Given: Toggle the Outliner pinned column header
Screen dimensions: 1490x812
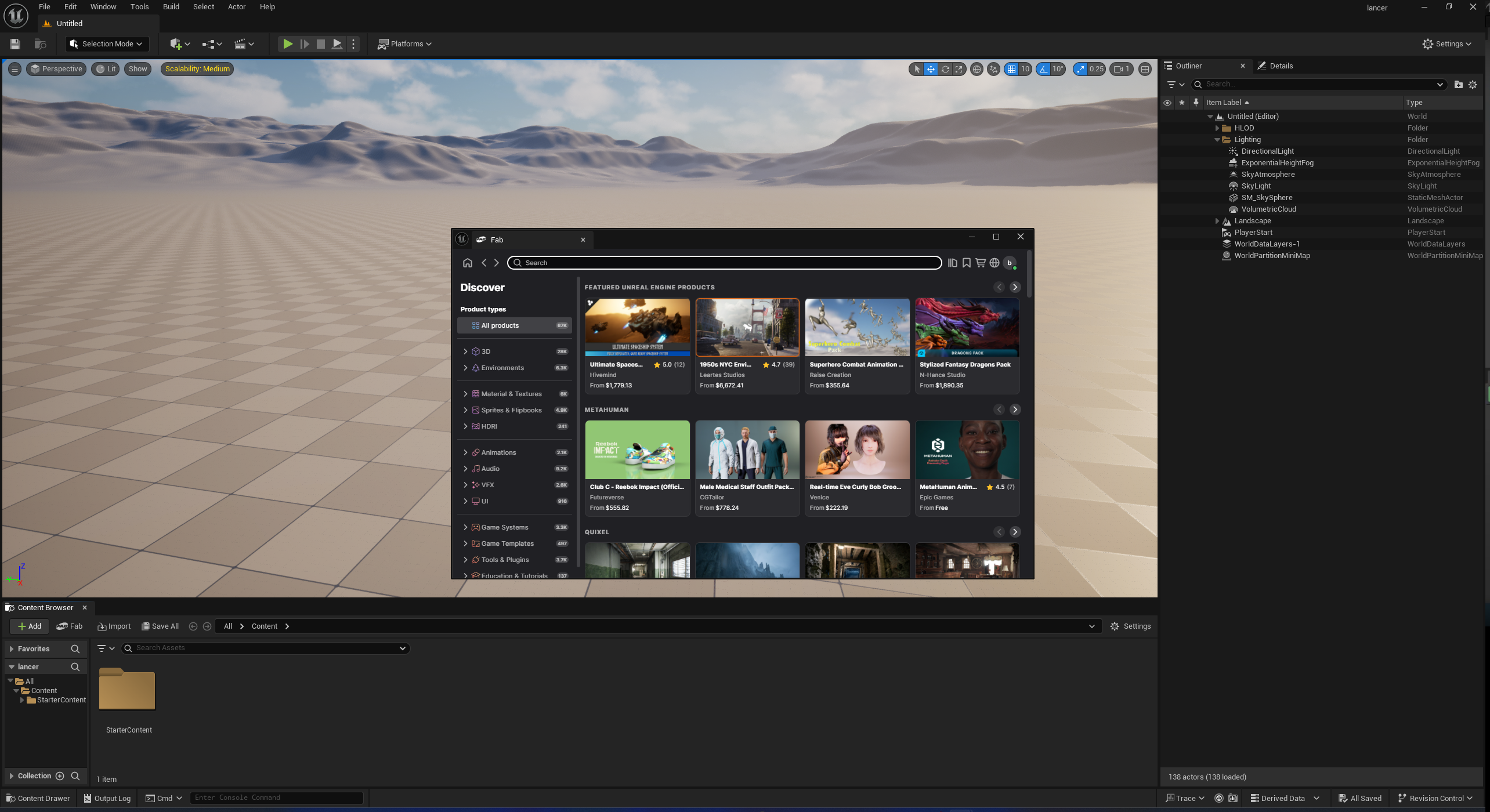Looking at the screenshot, I should [1196, 103].
